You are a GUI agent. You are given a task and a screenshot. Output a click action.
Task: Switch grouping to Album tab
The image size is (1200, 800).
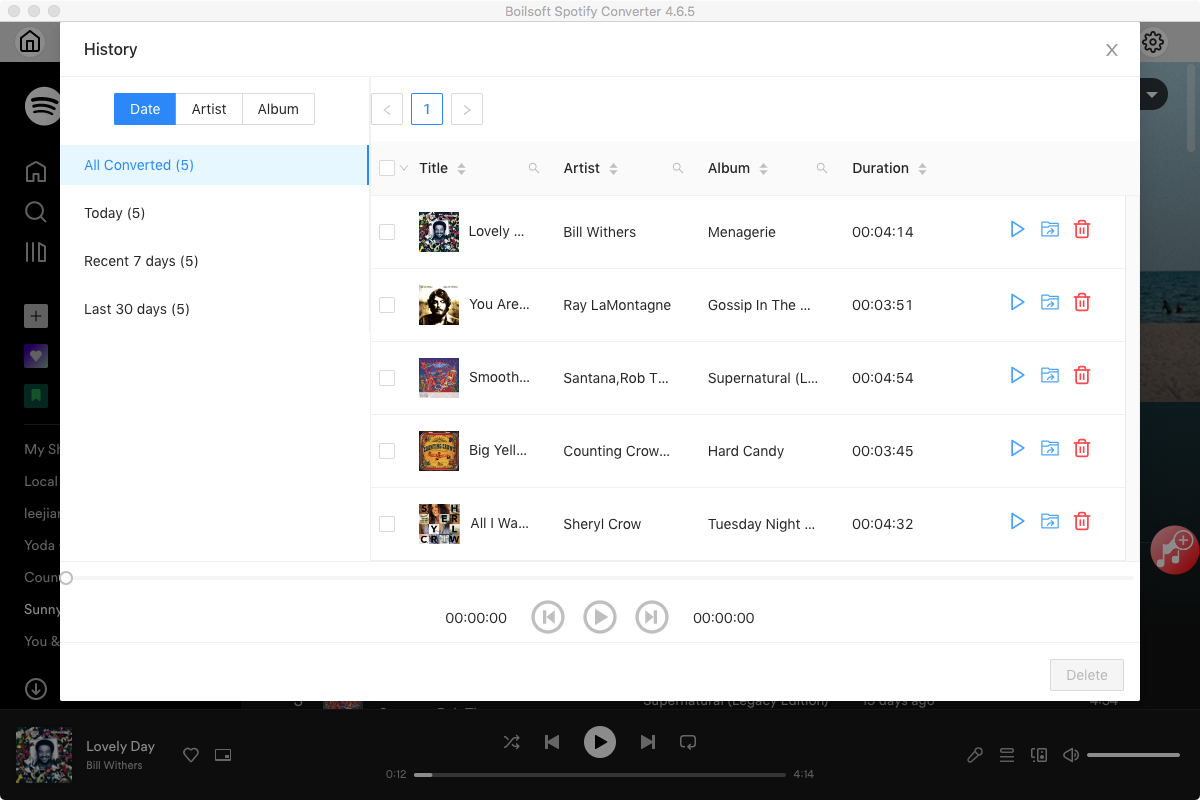[x=278, y=109]
